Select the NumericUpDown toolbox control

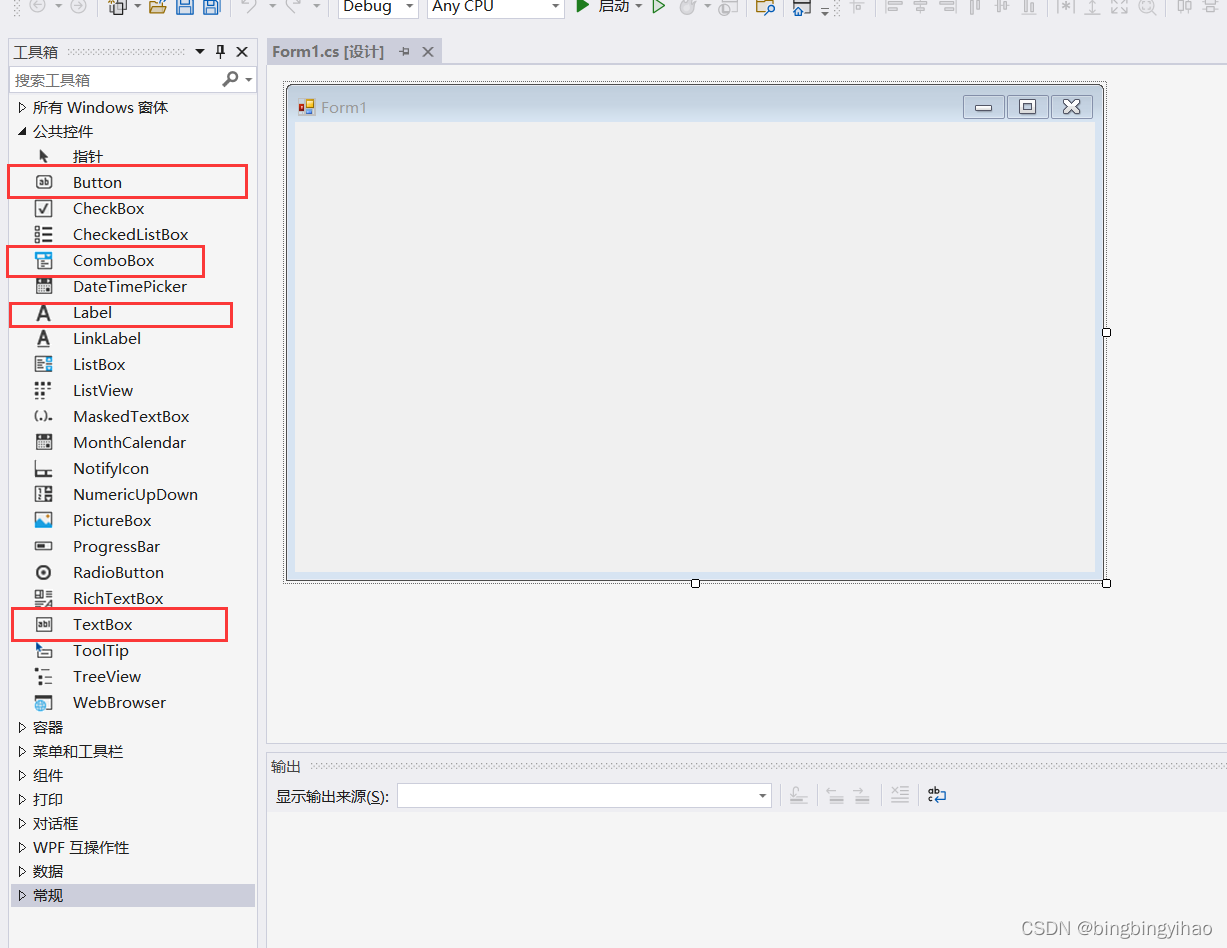pos(131,494)
